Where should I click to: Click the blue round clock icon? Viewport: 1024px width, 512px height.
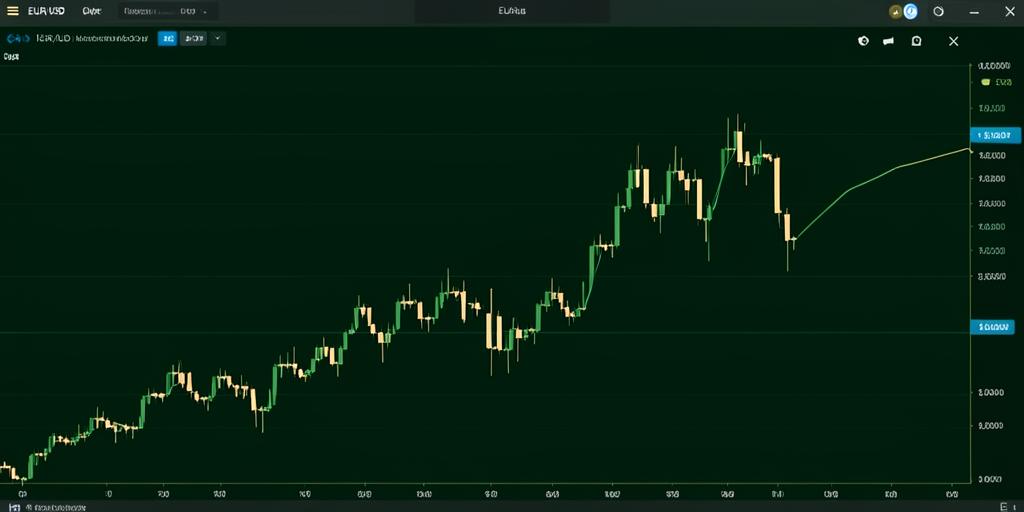pos(910,11)
